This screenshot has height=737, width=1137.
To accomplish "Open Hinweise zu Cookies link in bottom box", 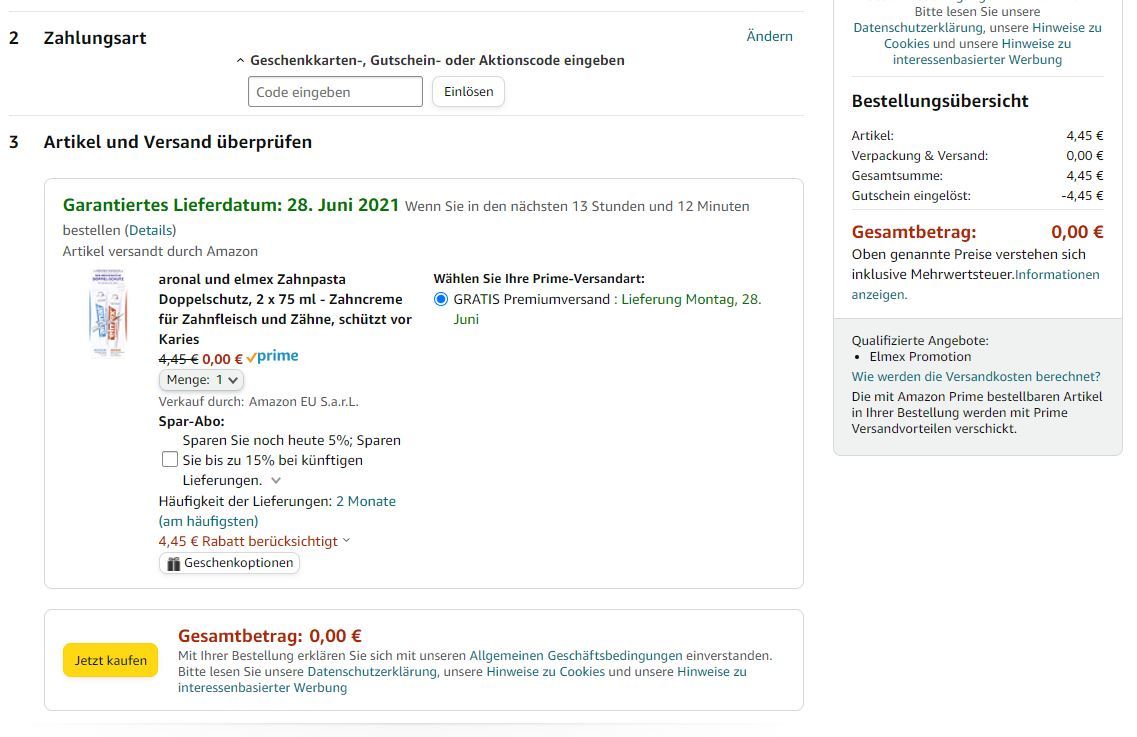I will click(545, 672).
